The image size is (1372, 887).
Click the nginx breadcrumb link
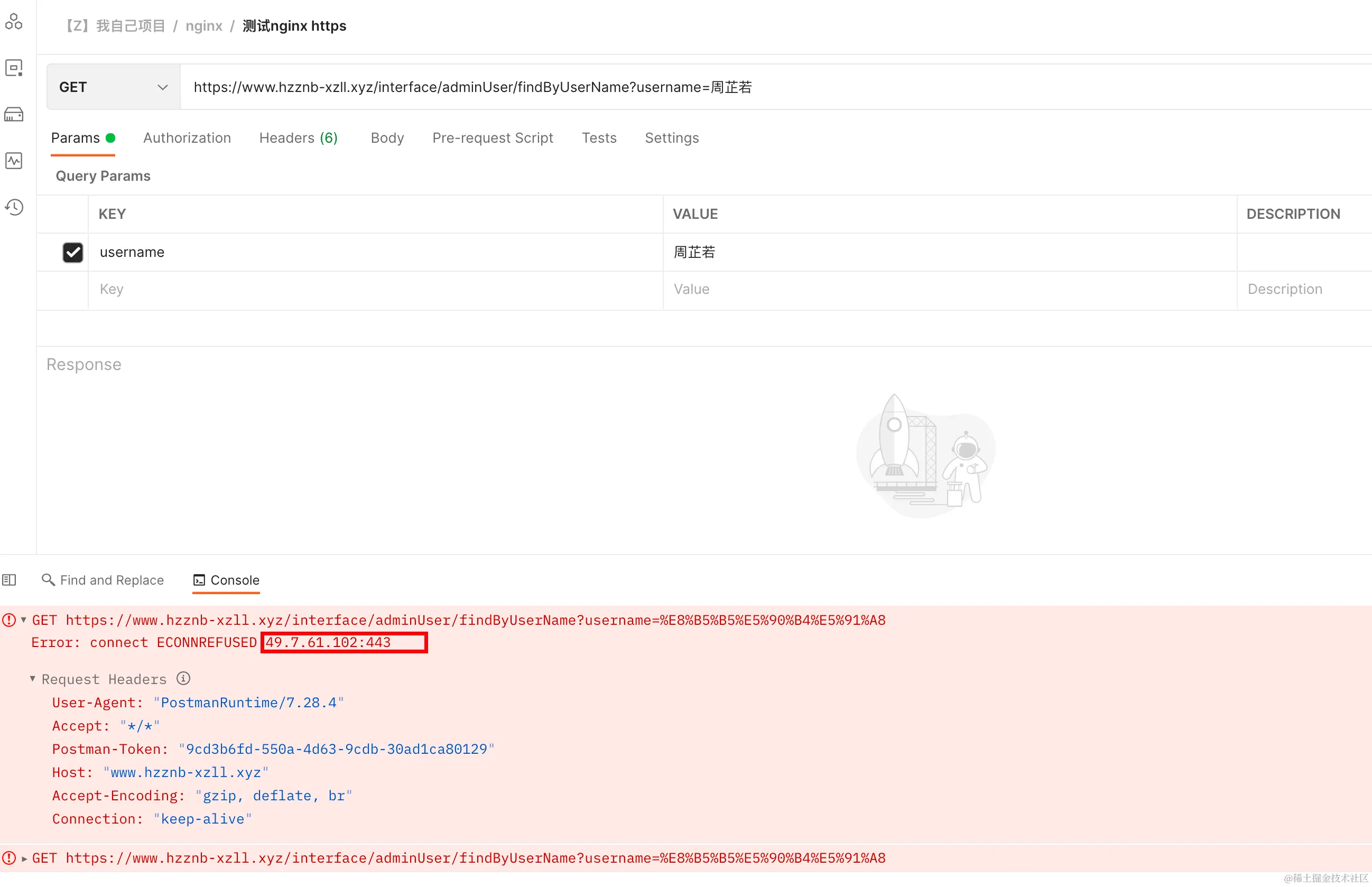click(x=204, y=26)
